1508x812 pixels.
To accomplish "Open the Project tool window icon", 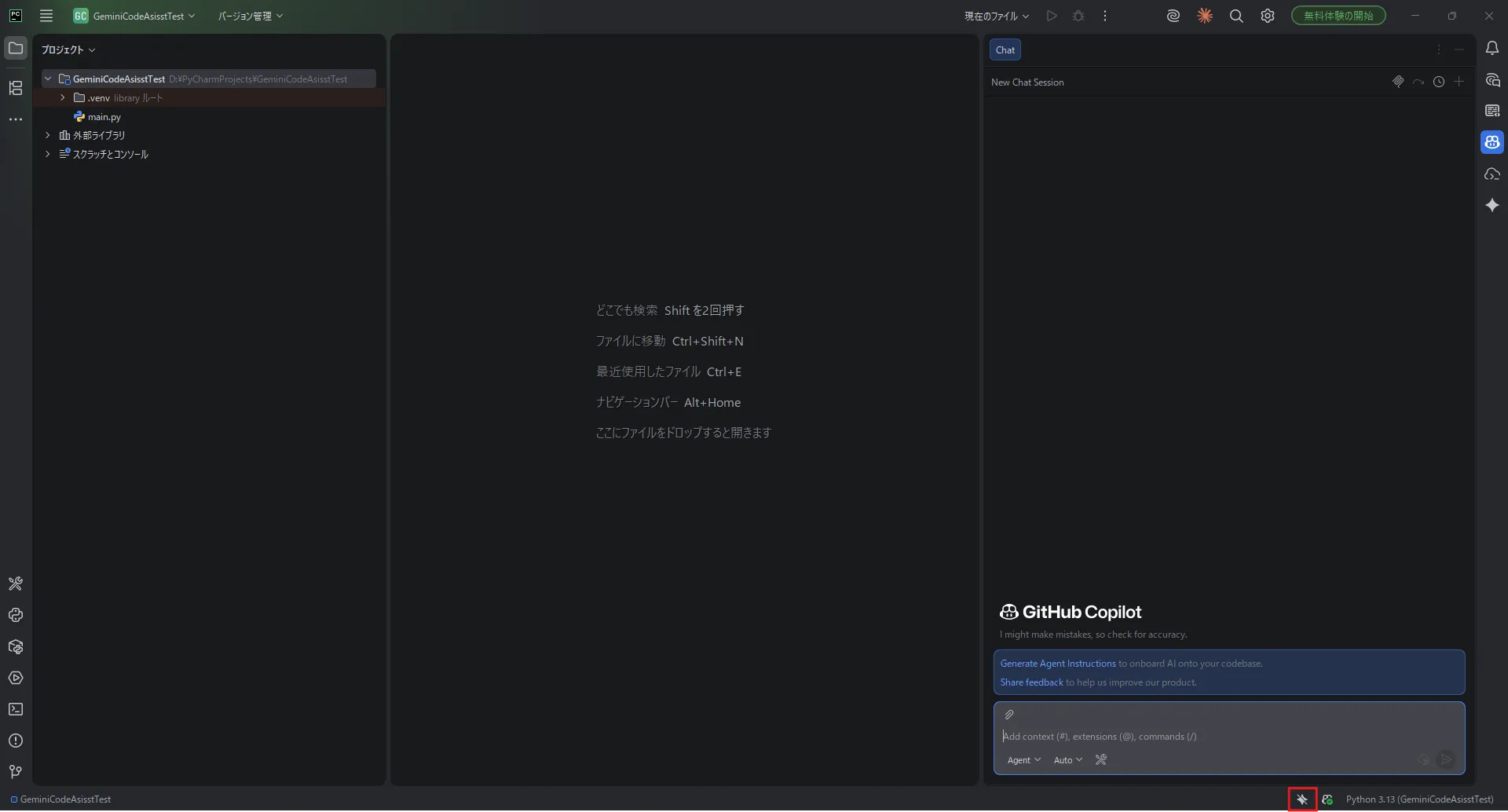I will click(16, 48).
